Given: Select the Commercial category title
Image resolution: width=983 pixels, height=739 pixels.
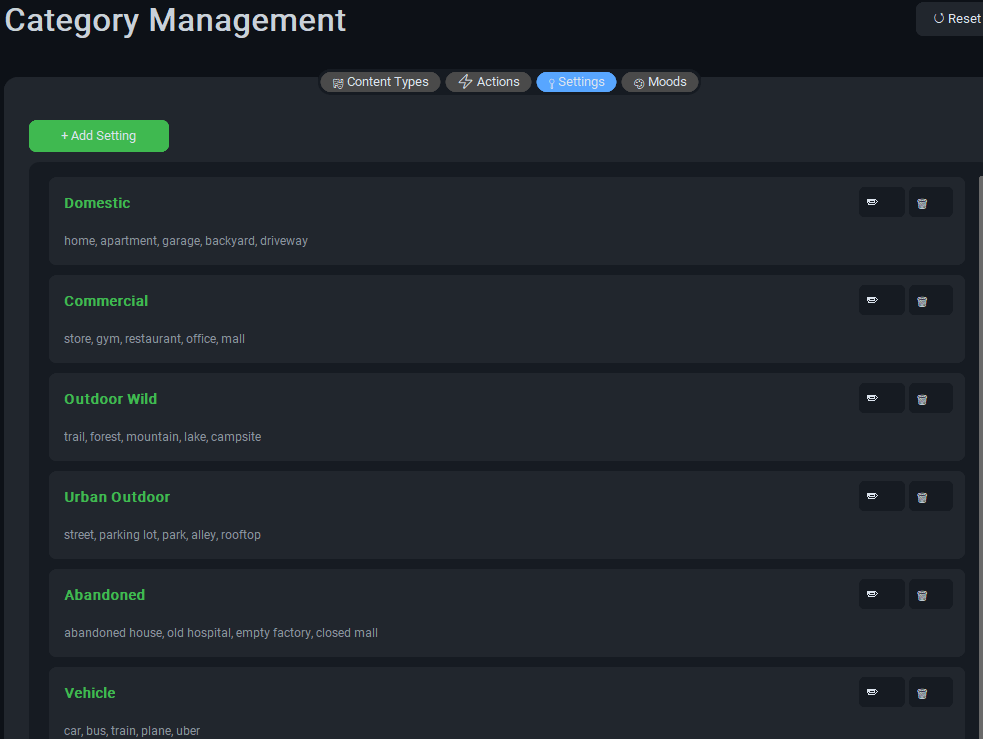Looking at the screenshot, I should click(x=106, y=301).
